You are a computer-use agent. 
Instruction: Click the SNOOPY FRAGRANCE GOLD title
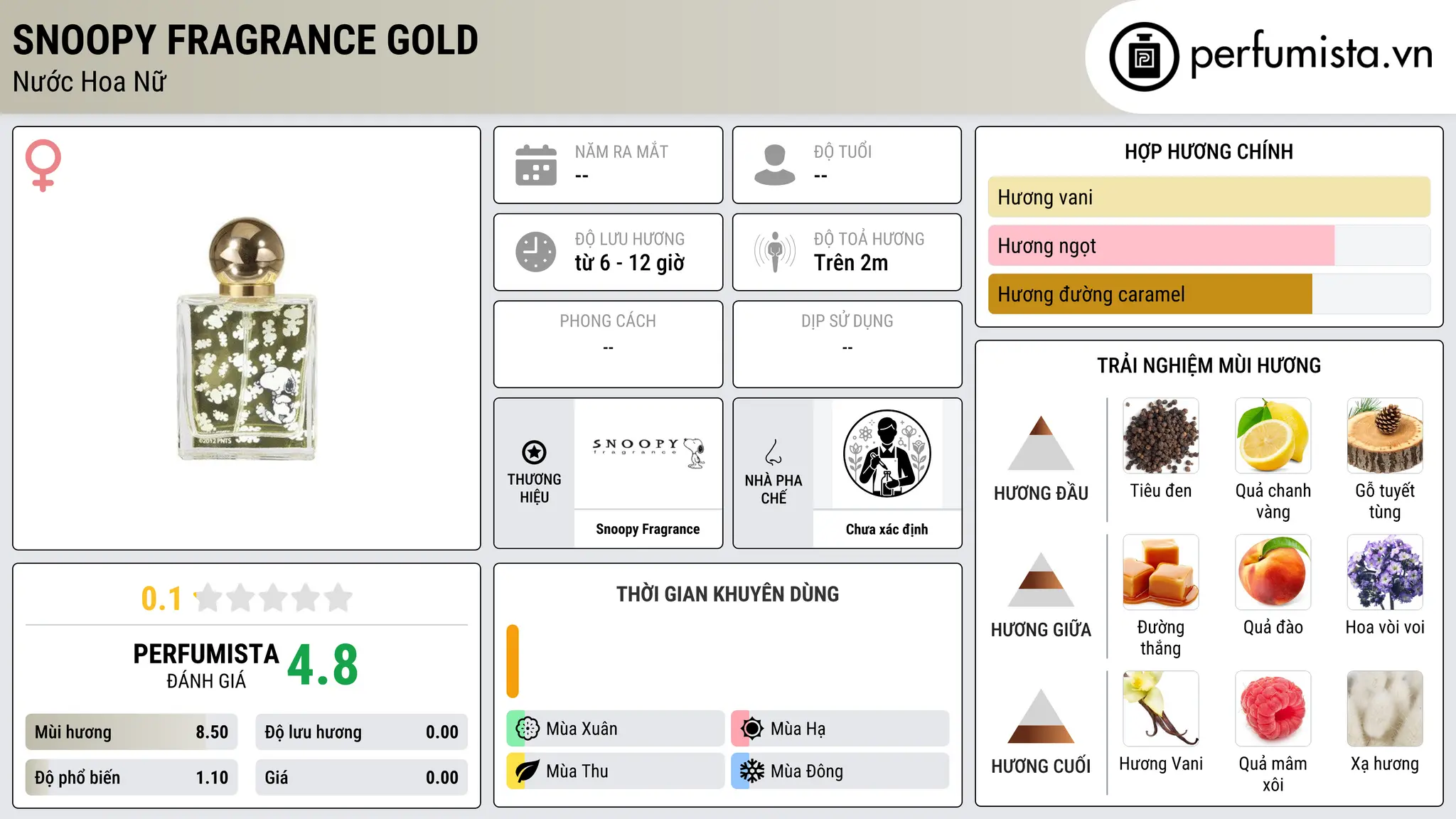coord(245,40)
